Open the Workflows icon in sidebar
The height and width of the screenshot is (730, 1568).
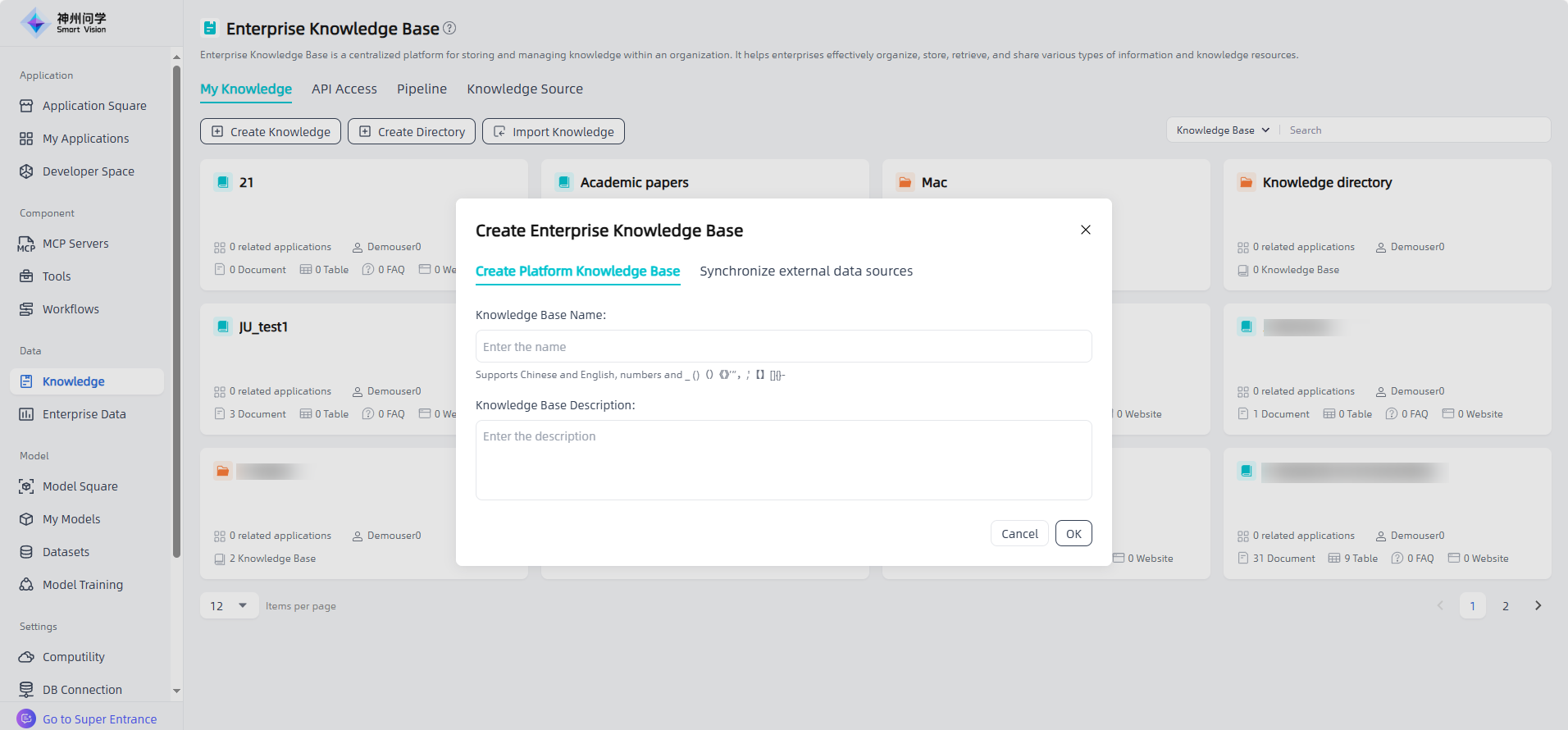tap(26, 309)
